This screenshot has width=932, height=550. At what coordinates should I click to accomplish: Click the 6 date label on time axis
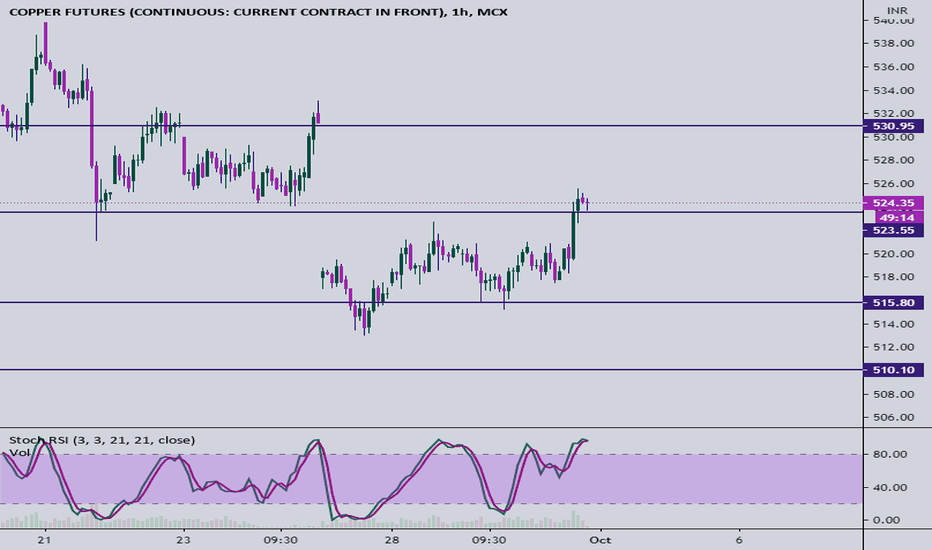[x=739, y=540]
